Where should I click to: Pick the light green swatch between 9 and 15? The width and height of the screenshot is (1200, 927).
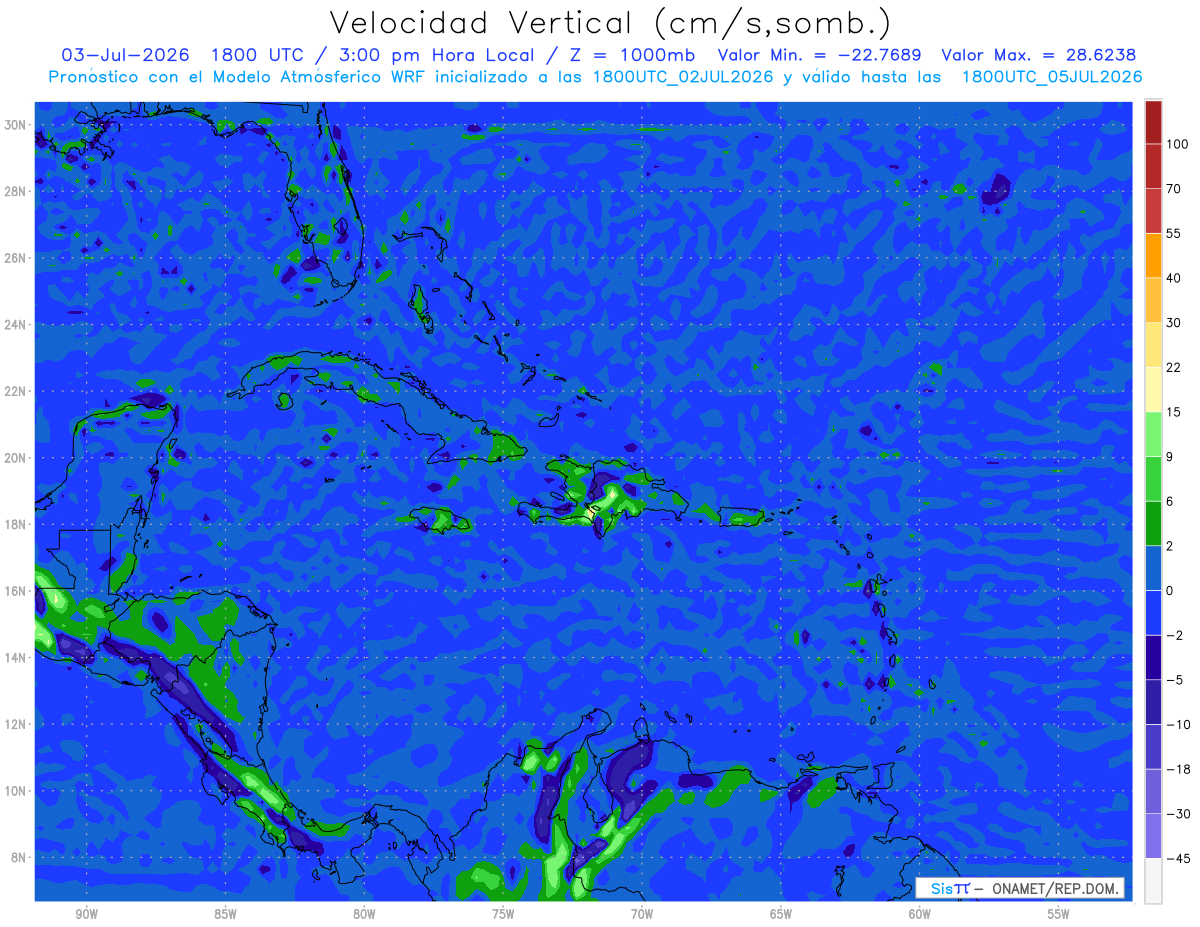click(1153, 434)
